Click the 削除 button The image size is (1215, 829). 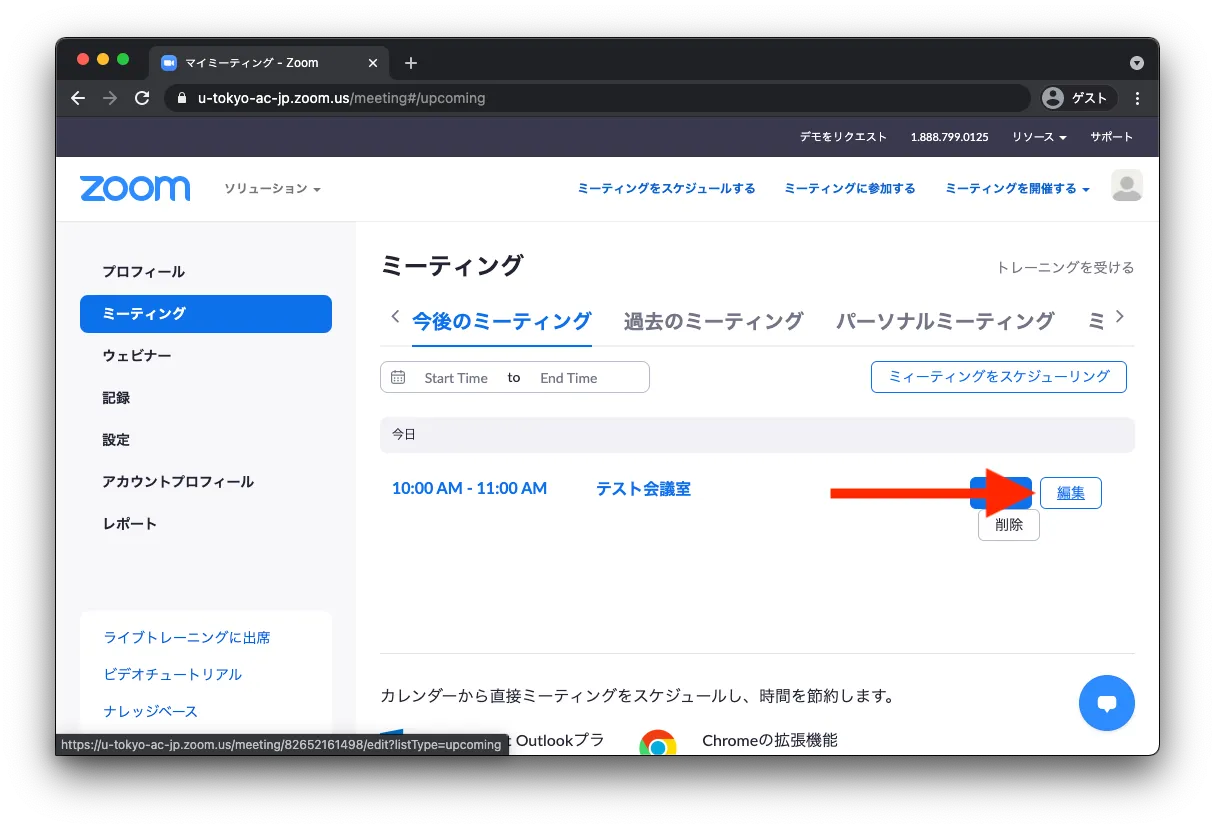coord(1008,525)
